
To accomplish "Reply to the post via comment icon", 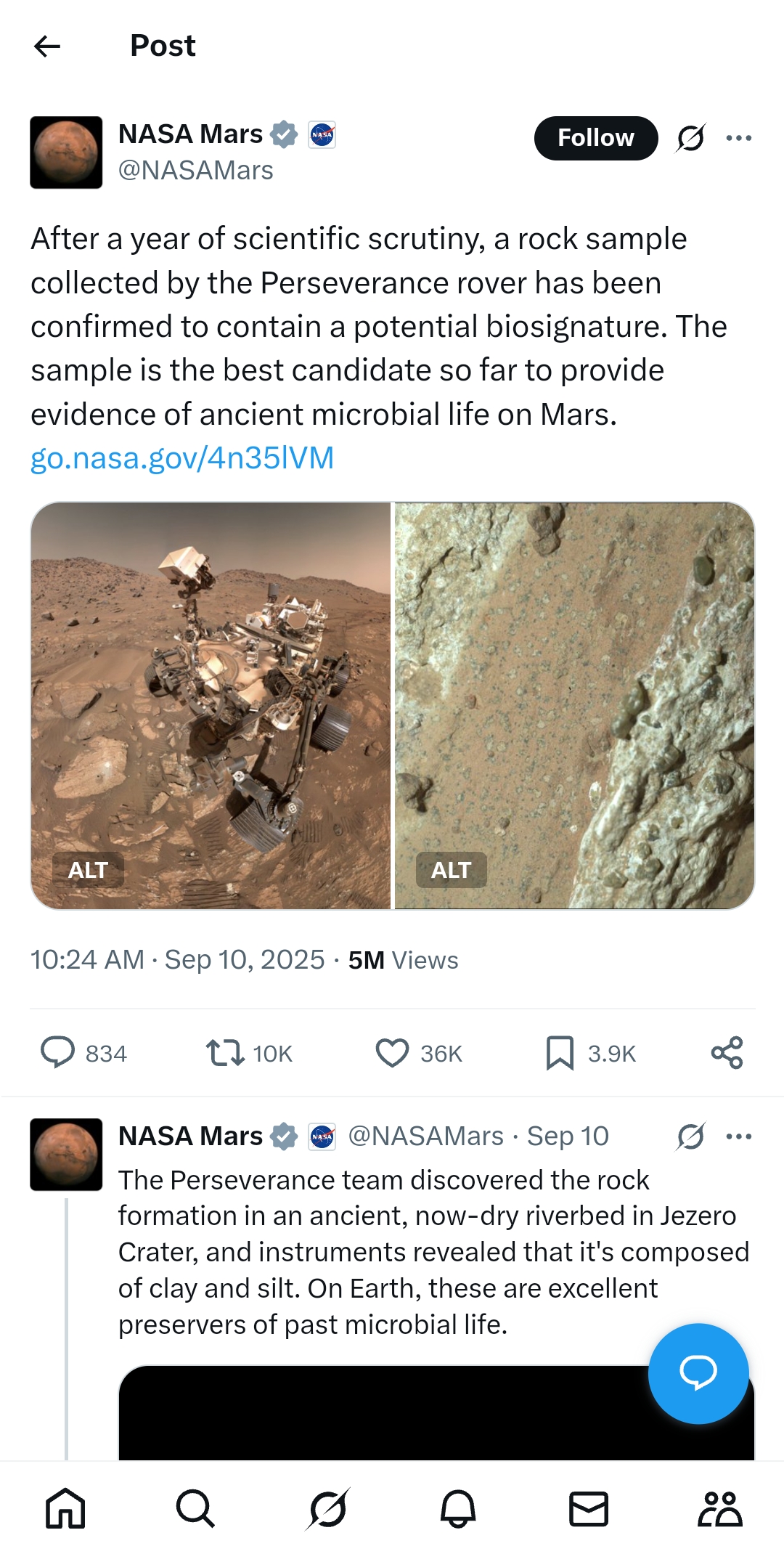I will click(x=57, y=1052).
